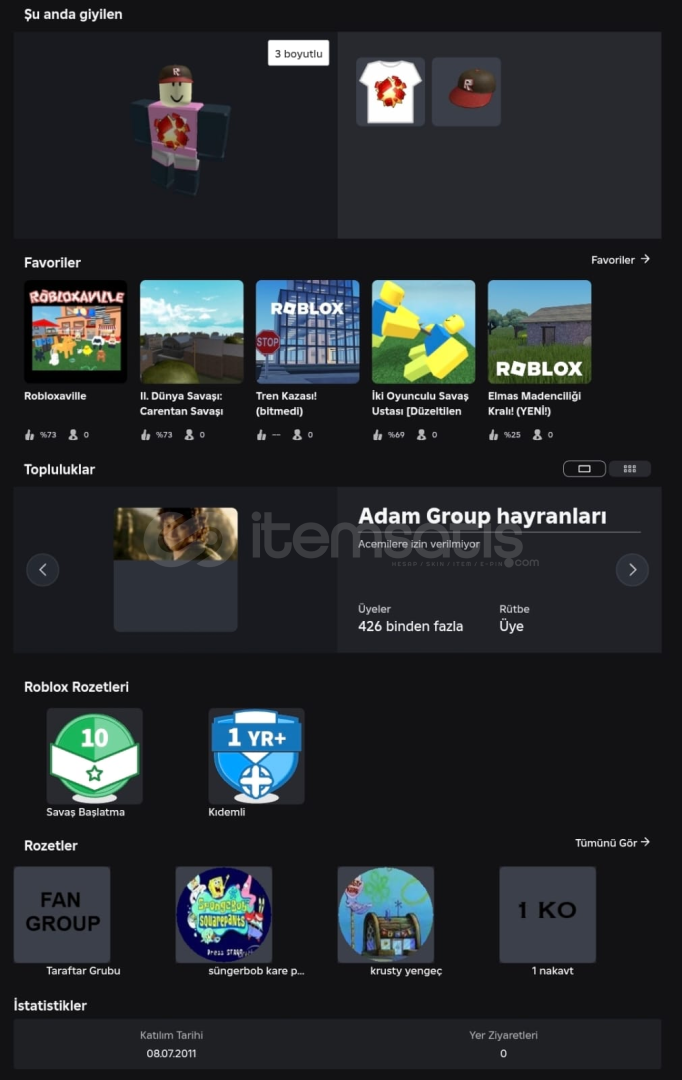The image size is (682, 1080).
Task: Open the Adam Group hayranları community image
Action: tap(176, 570)
